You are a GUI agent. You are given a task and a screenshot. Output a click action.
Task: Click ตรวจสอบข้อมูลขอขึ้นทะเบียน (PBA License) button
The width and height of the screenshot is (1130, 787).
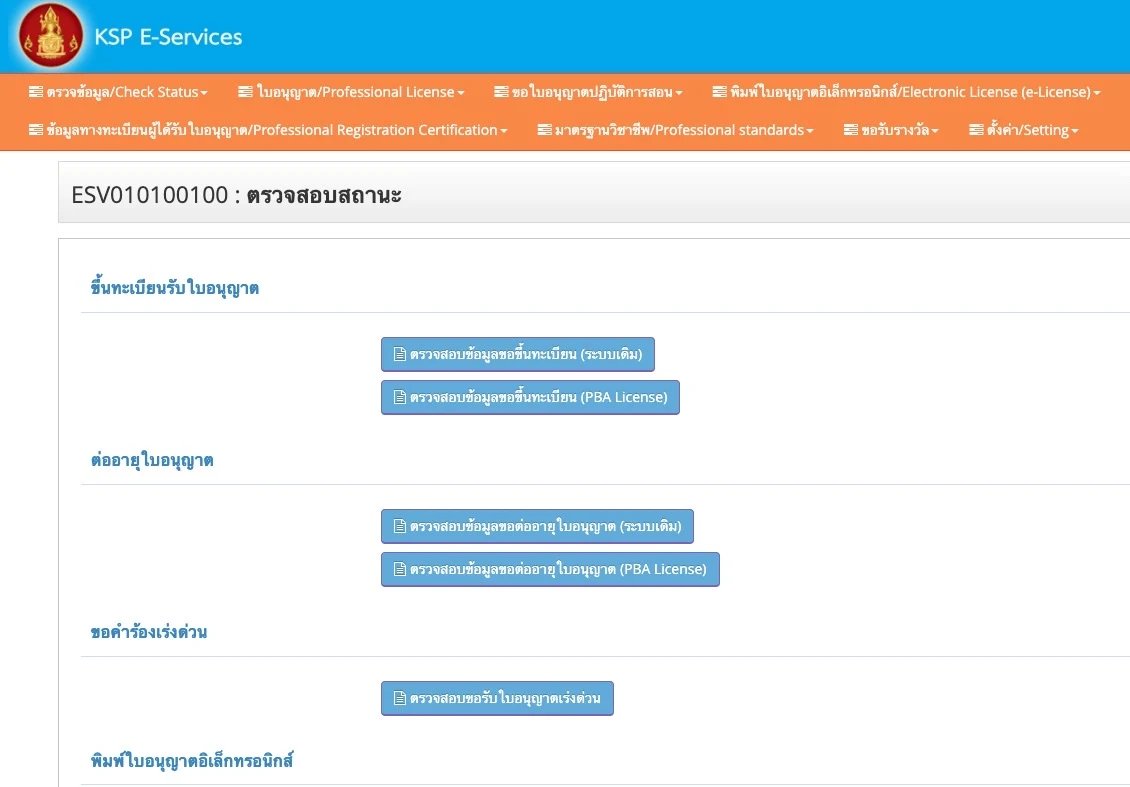click(530, 397)
